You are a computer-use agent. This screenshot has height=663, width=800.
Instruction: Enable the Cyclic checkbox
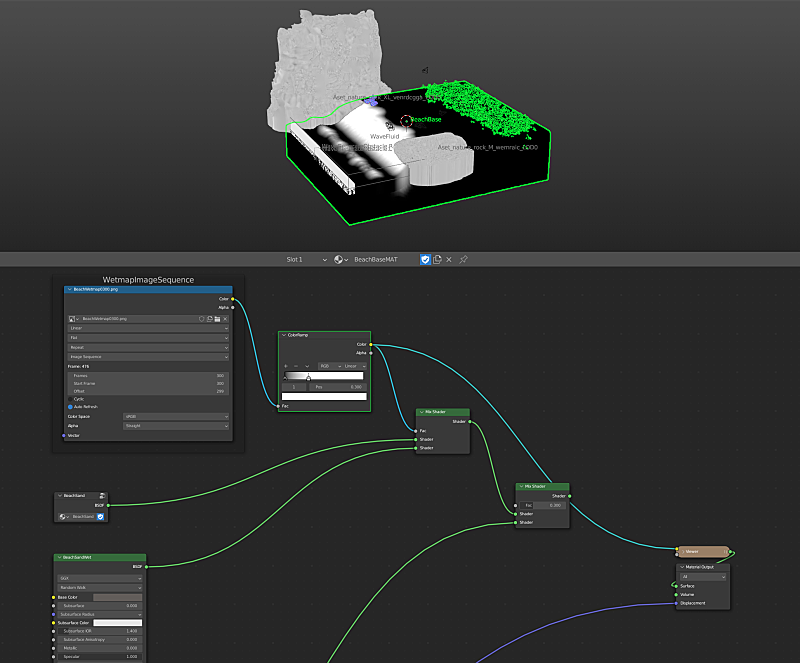coord(70,398)
